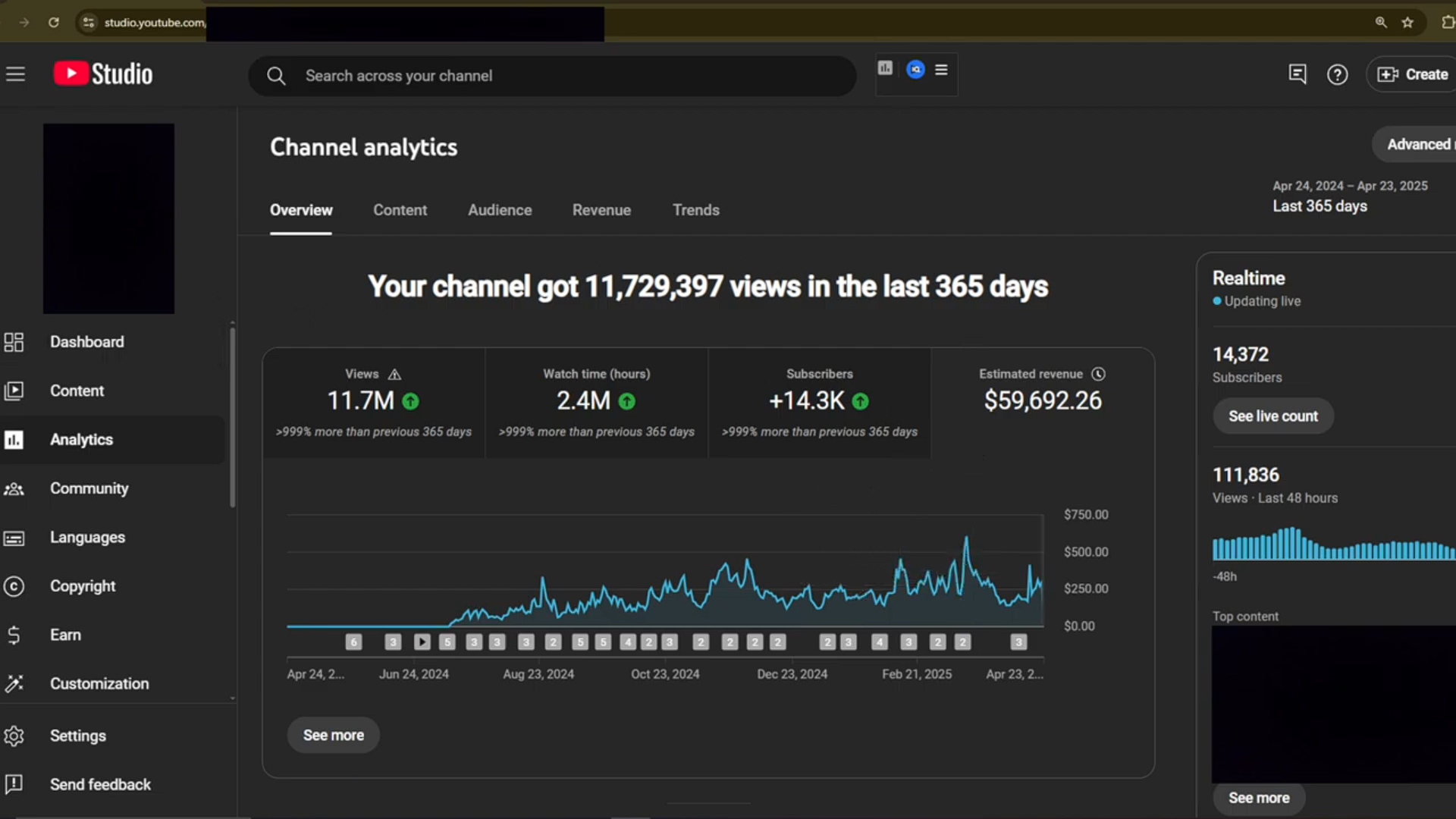Switch to the Audience tab
This screenshot has width=1456, height=819.
[x=500, y=210]
